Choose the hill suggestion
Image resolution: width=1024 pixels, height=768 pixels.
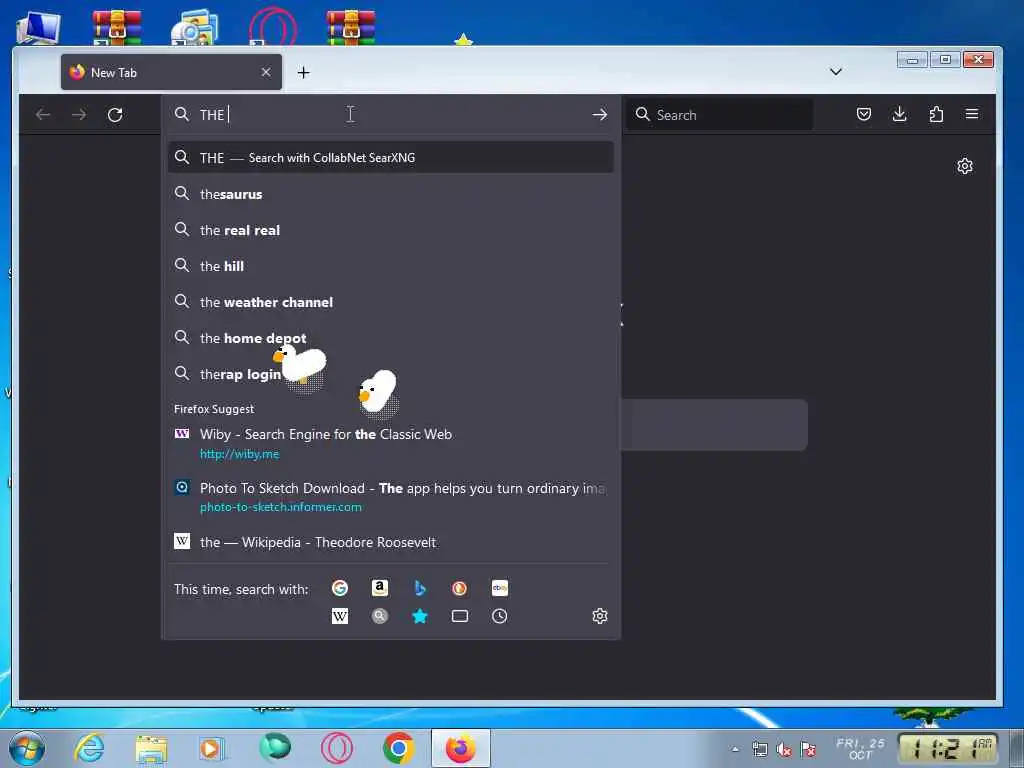(391, 266)
